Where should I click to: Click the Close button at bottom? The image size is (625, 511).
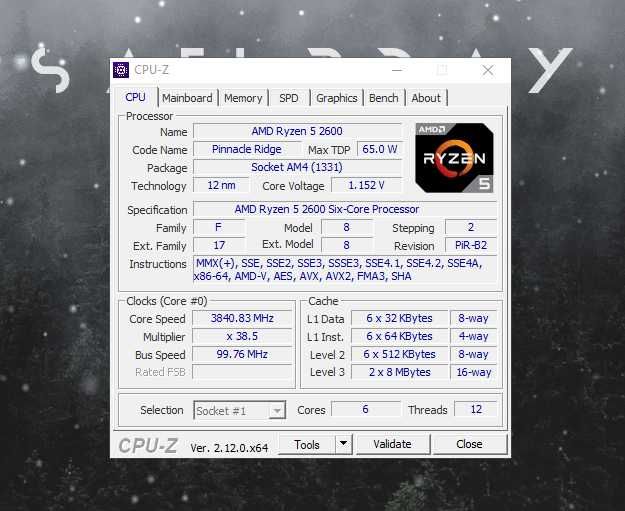click(470, 444)
